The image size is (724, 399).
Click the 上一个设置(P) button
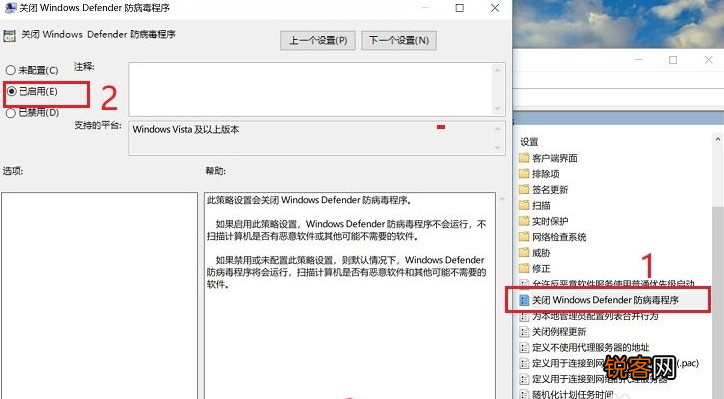(318, 41)
